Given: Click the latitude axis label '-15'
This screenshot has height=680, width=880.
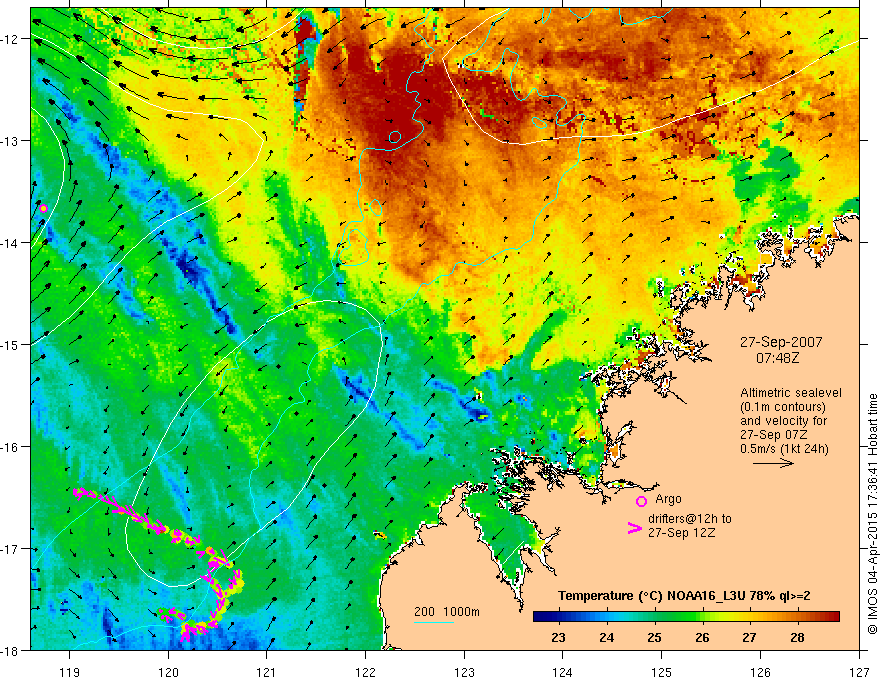Looking at the screenshot, I should pos(11,345).
